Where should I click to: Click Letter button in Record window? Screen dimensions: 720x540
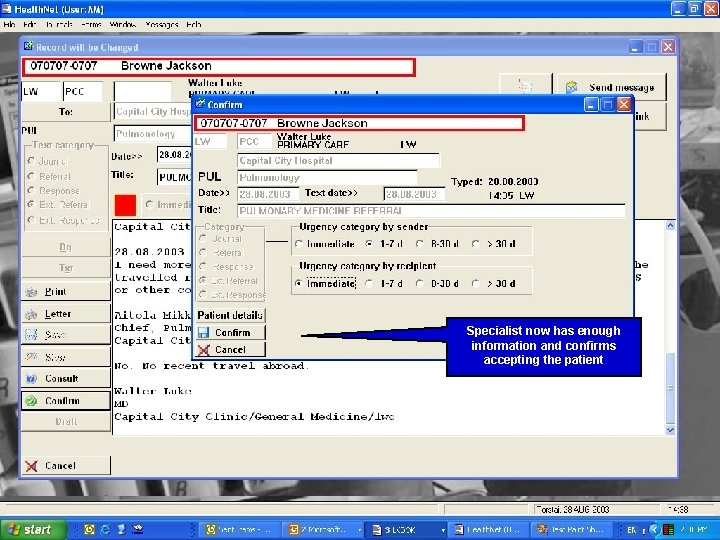66,314
